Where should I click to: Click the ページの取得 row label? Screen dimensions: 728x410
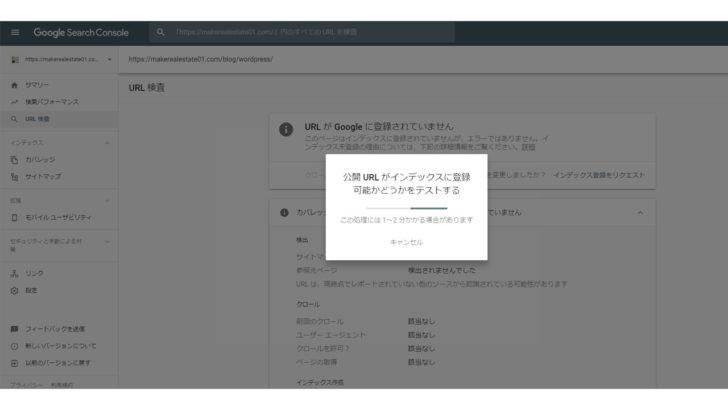tap(317, 362)
